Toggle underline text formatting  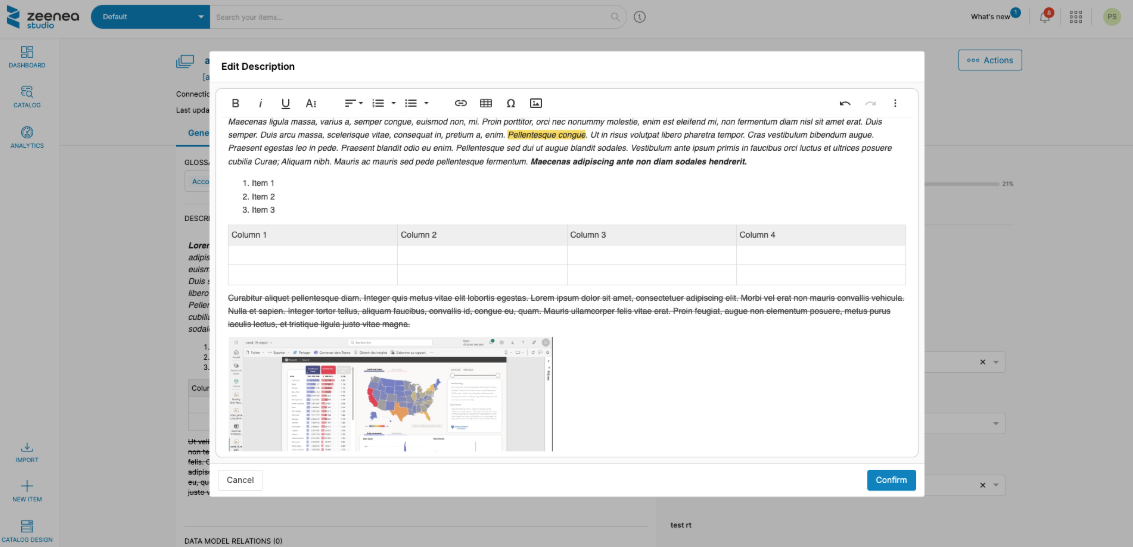pos(285,103)
